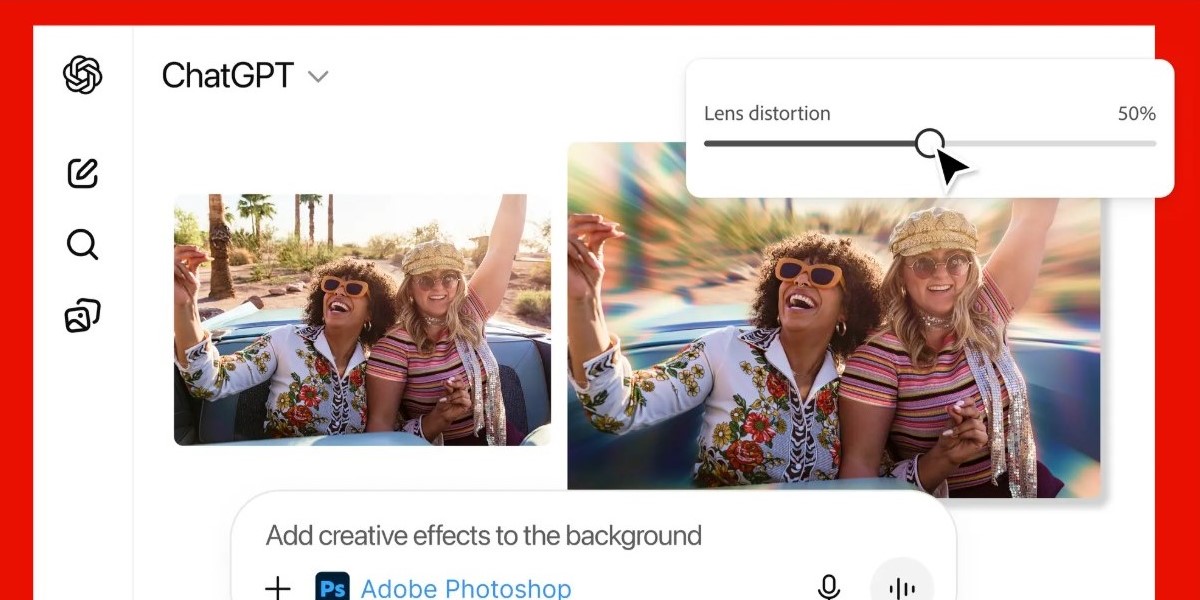
Task: Click the OpenAI logo in the sidebar
Action: pos(82,75)
